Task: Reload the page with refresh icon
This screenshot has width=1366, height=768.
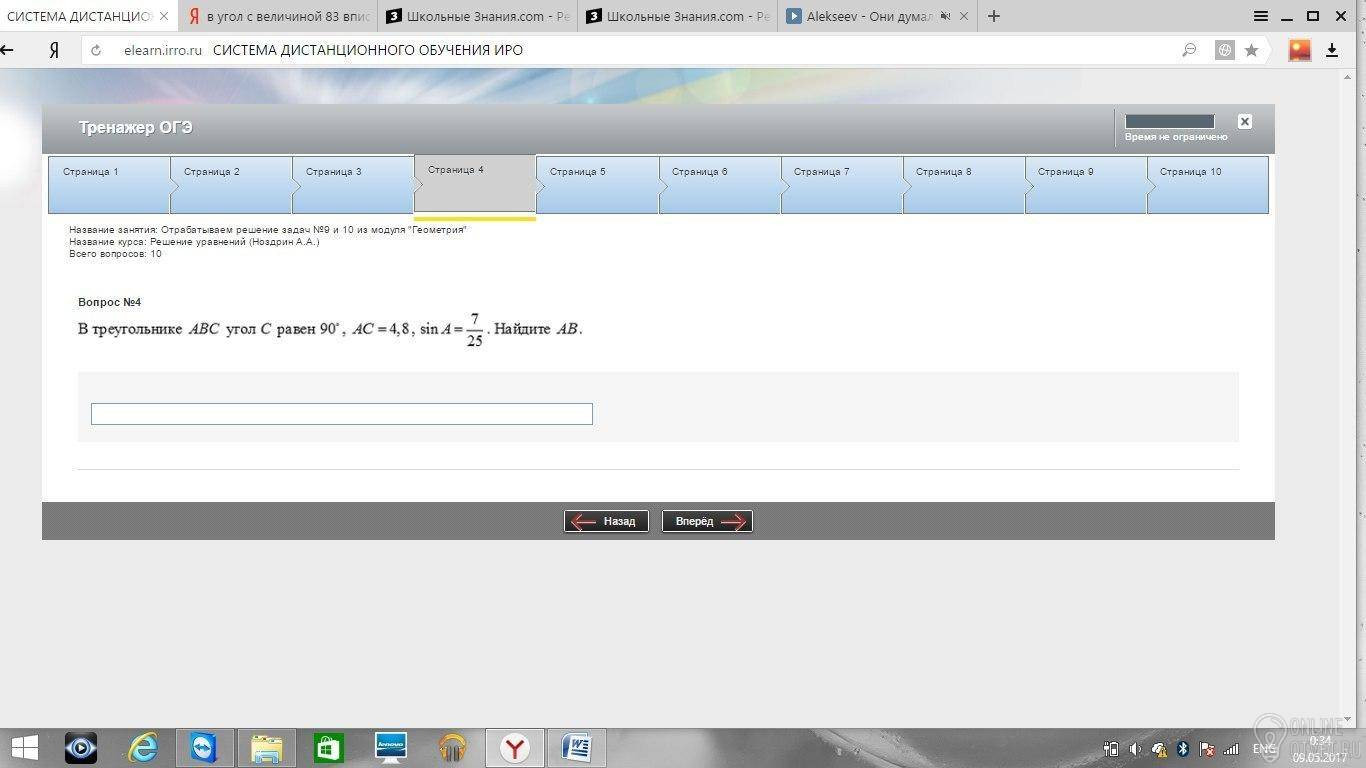Action: (x=96, y=50)
